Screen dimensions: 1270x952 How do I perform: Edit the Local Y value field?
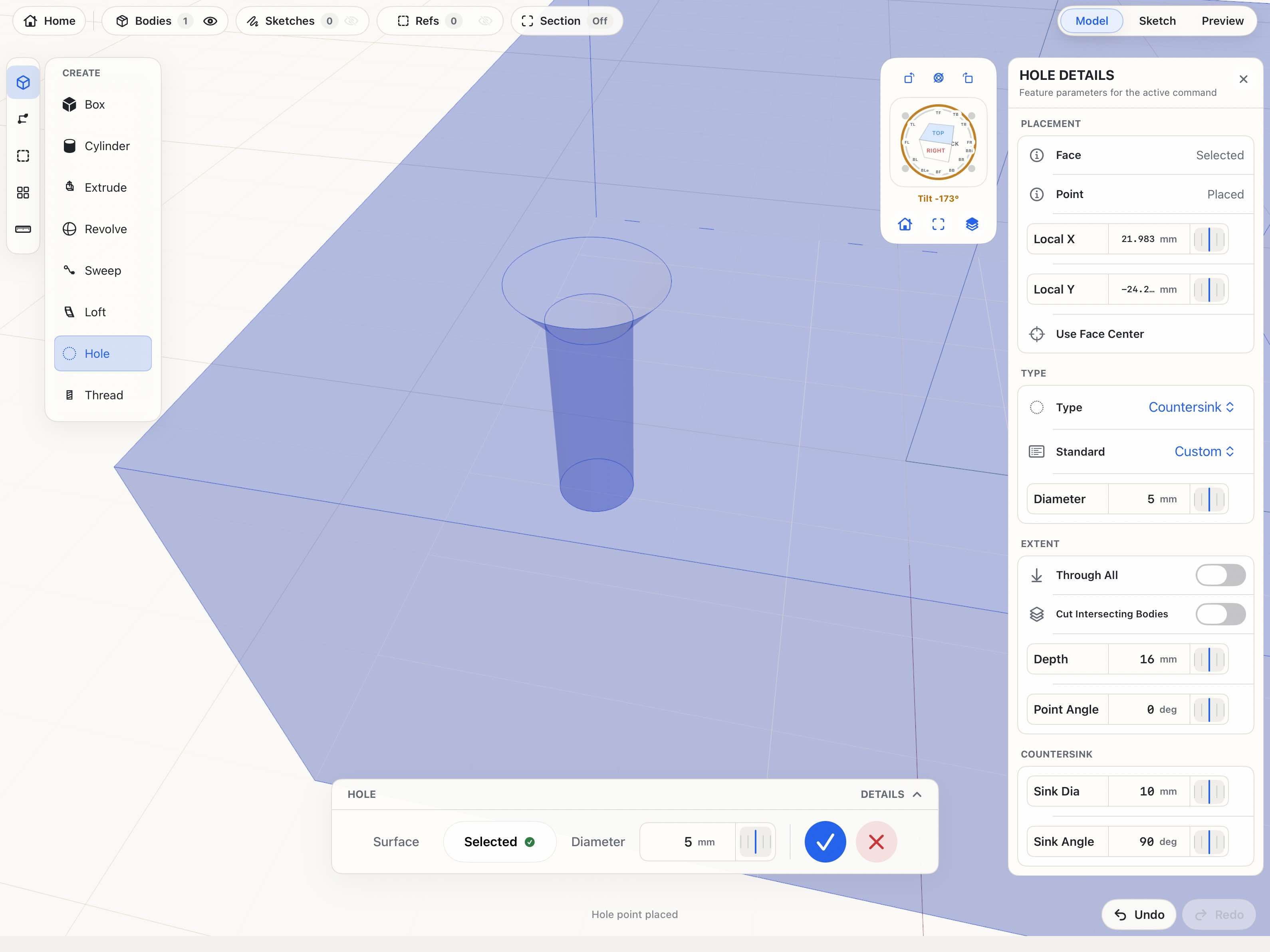1148,290
